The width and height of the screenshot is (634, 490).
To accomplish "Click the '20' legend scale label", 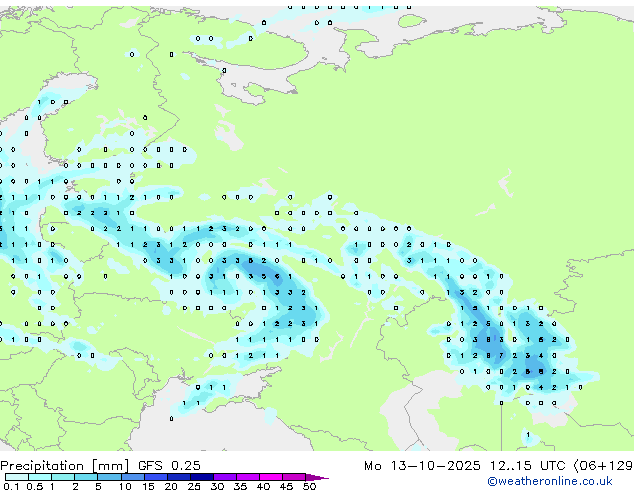I will [x=171, y=486].
